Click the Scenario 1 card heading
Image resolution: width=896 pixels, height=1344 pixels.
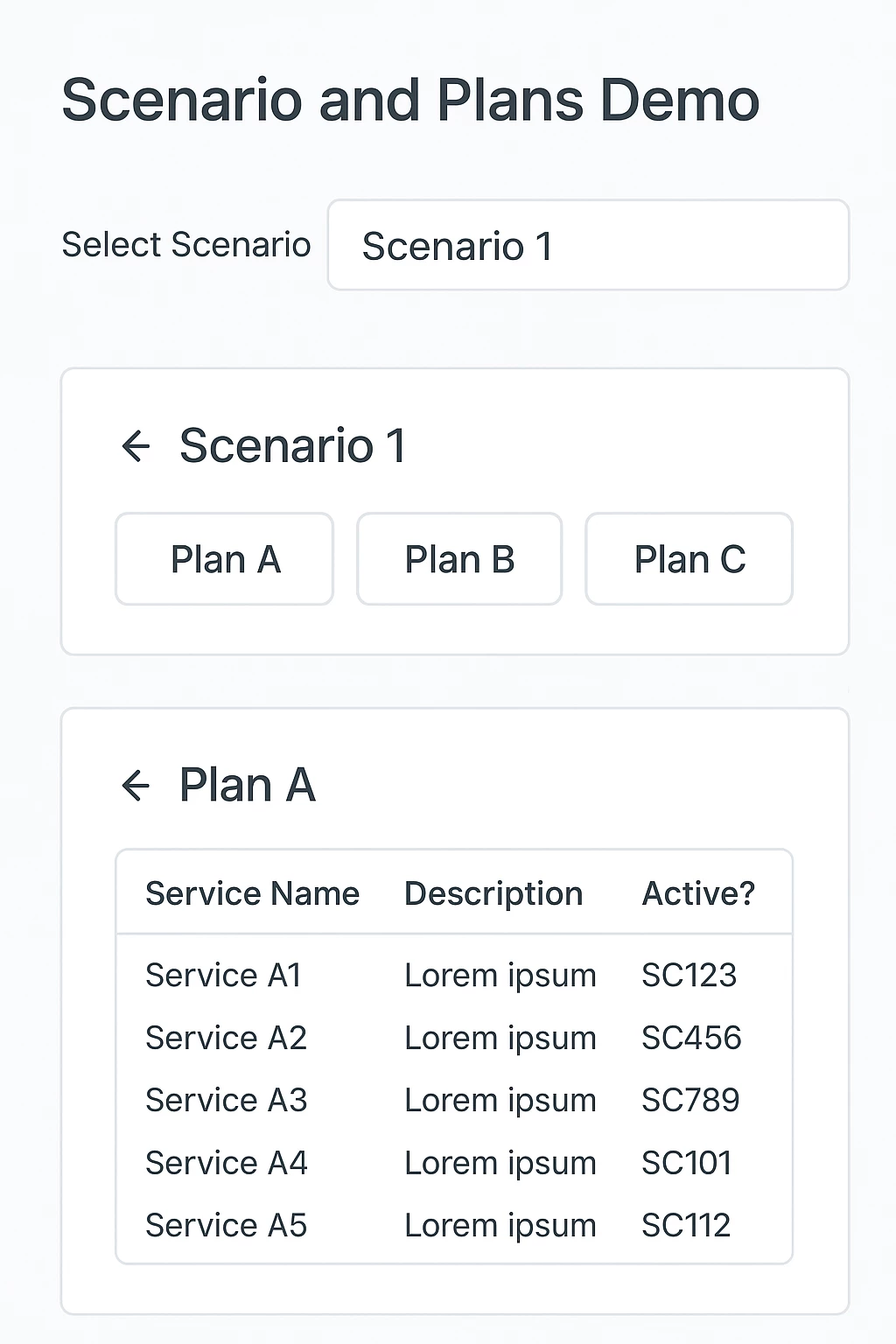tap(293, 446)
